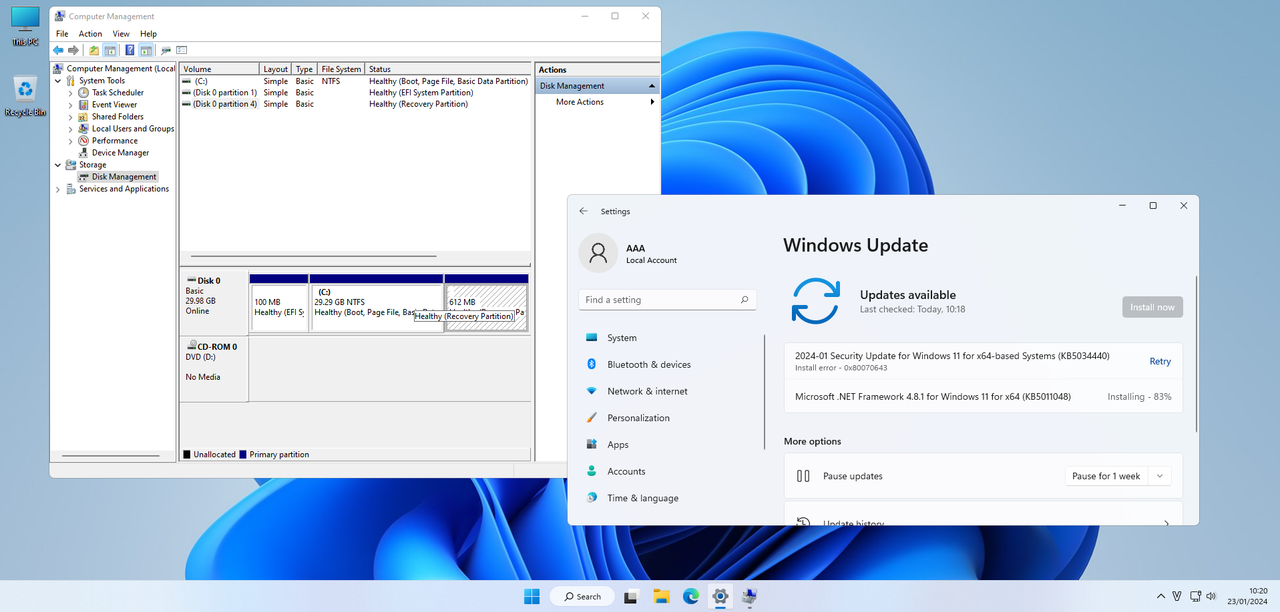Open Apps settings category
This screenshot has height=612, width=1280.
(670, 445)
